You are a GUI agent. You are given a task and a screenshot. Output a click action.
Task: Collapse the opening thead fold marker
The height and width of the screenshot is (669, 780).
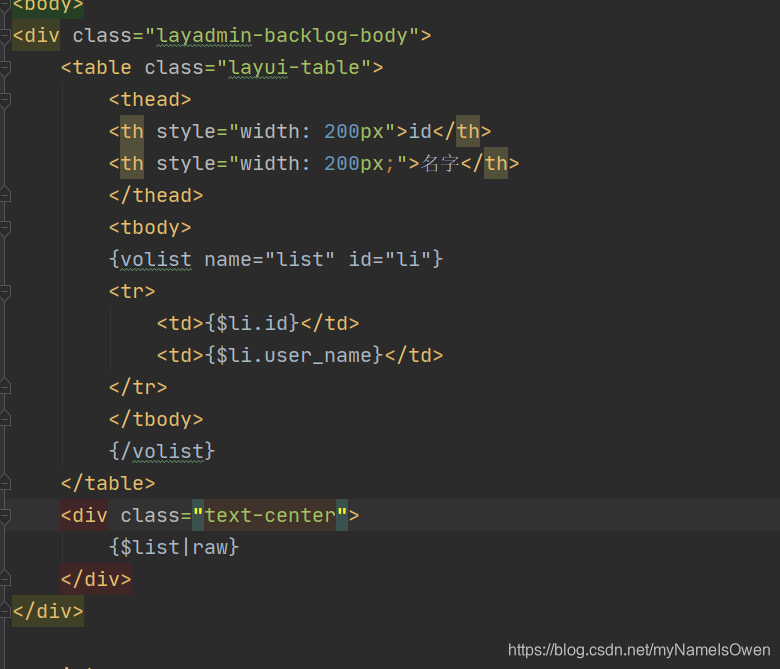[x=5, y=99]
